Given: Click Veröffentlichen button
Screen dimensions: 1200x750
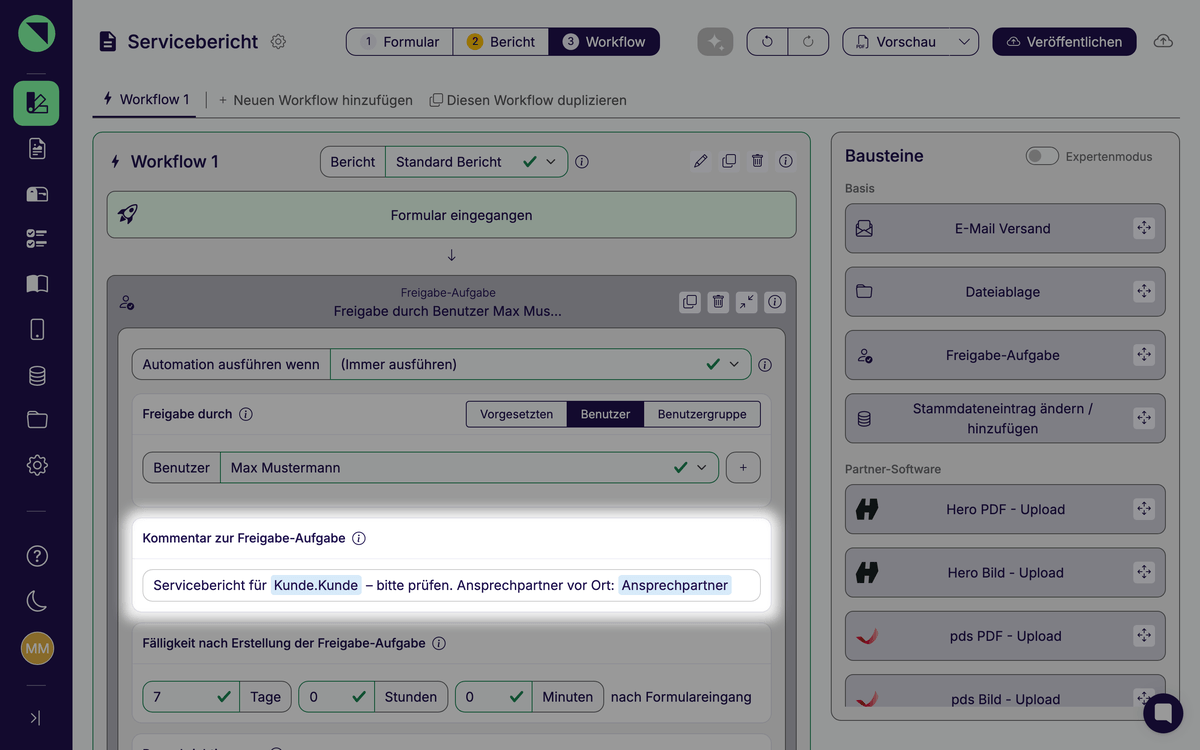Looking at the screenshot, I should pos(1064,42).
